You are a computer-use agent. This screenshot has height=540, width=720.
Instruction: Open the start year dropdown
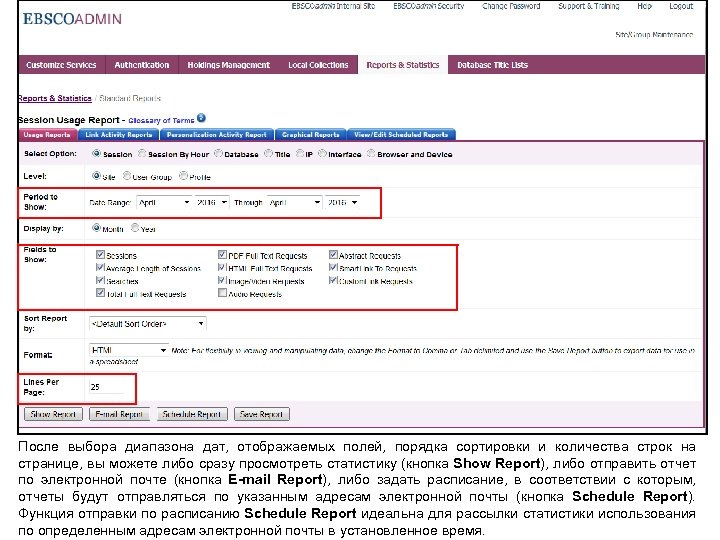pos(211,202)
